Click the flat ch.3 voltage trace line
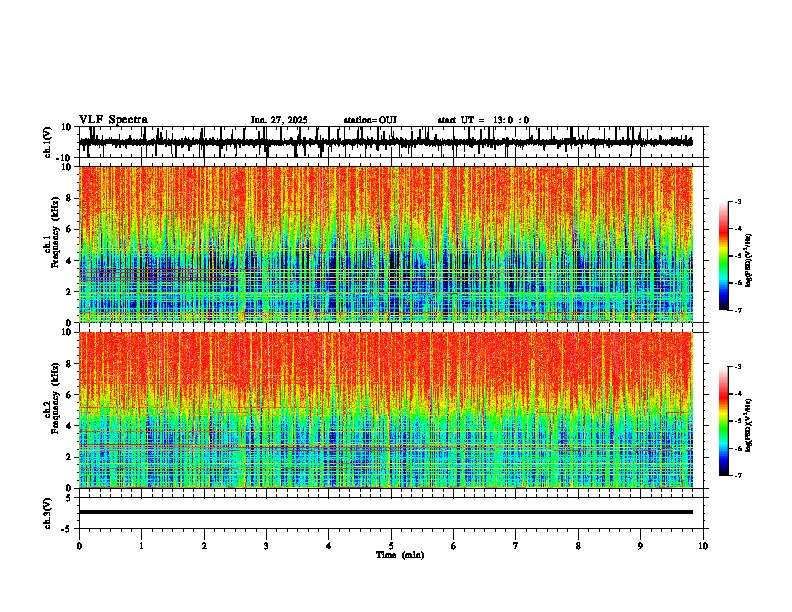Image resolution: width=792 pixels, height=612 pixels. (x=386, y=512)
